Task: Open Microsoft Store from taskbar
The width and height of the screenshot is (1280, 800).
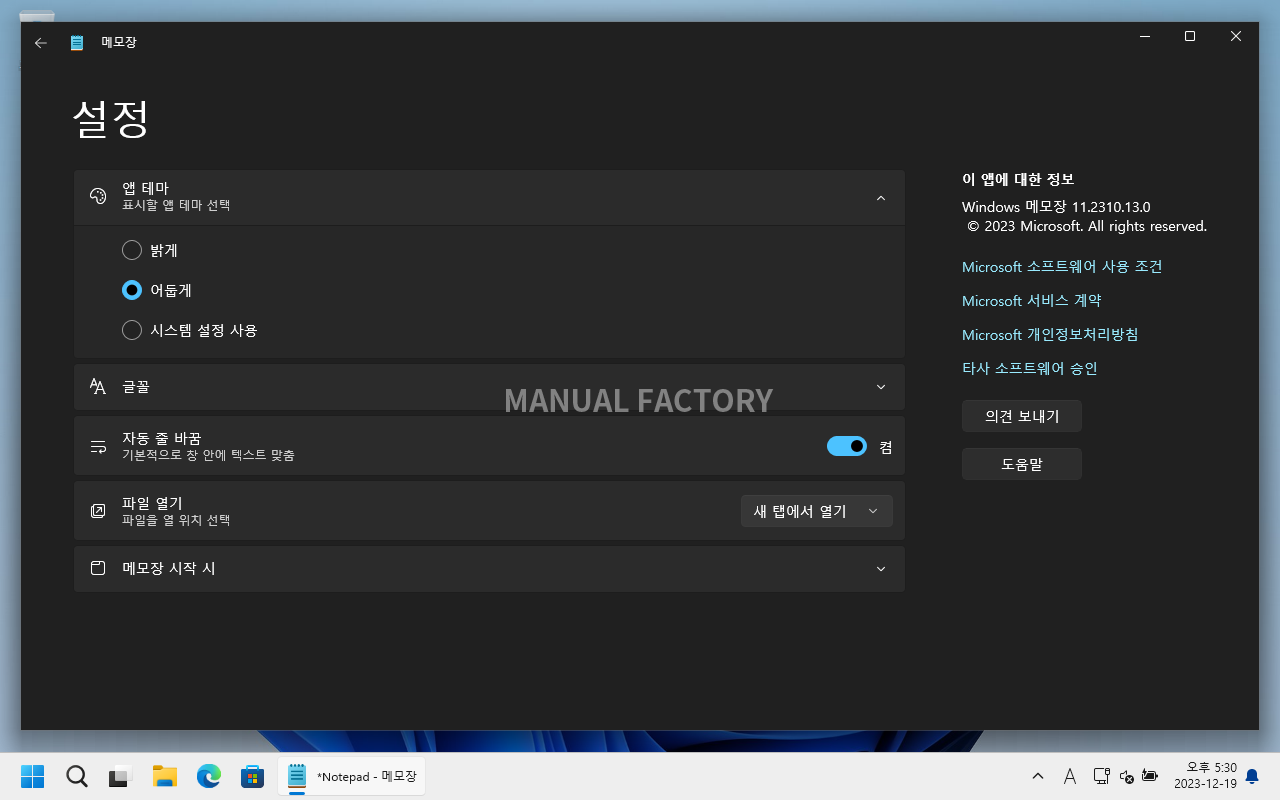Action: click(252, 776)
